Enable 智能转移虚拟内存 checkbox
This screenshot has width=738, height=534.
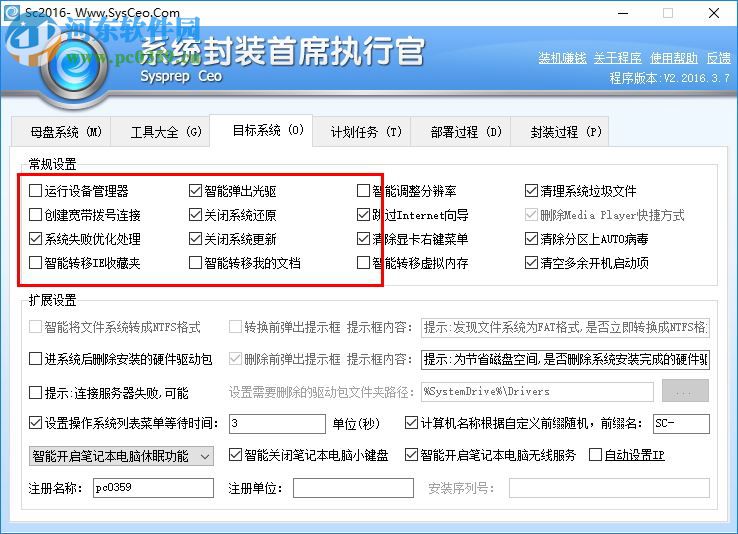click(x=363, y=263)
